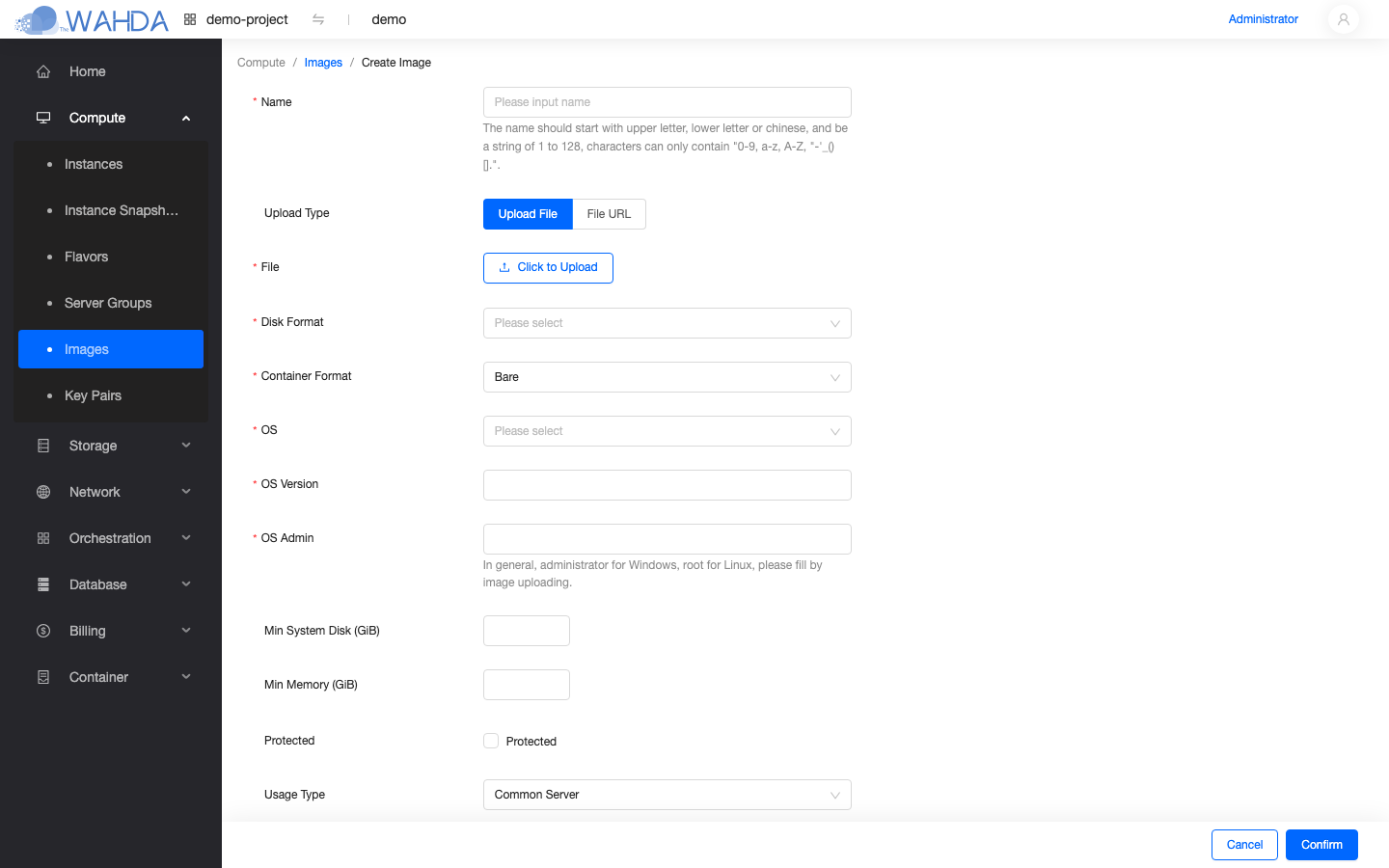
Task: Expand the Network menu chevron
Action: click(x=186, y=492)
